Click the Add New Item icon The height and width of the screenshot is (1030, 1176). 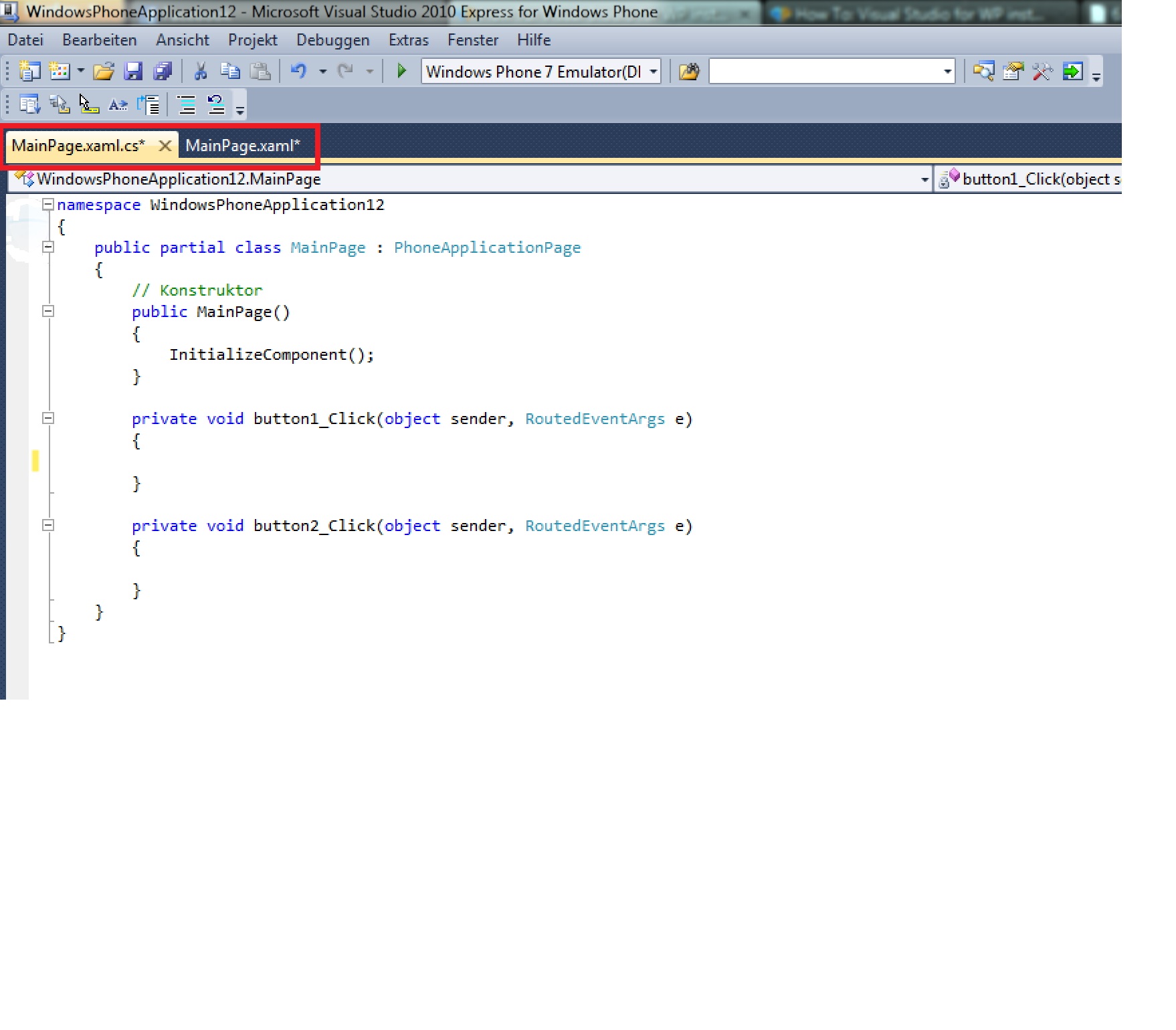coord(60,71)
